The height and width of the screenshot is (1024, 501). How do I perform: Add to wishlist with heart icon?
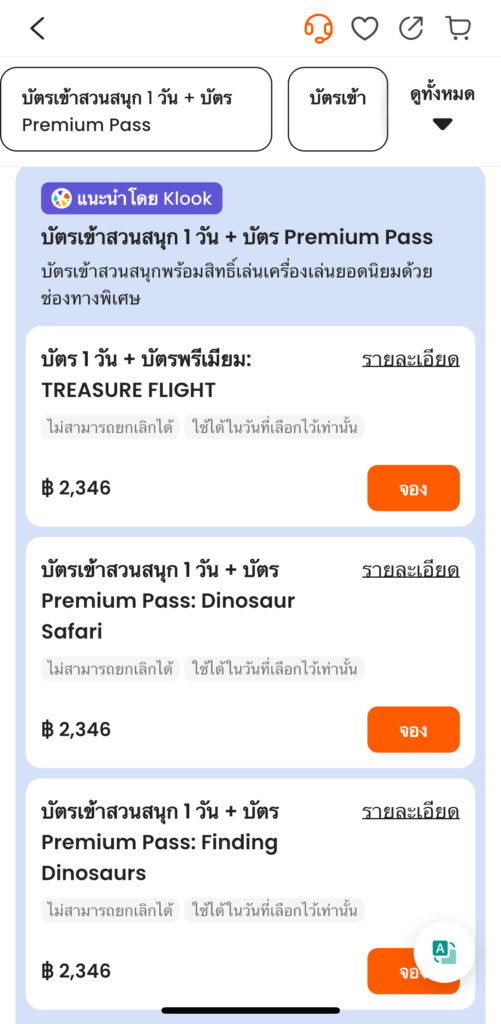point(364,28)
